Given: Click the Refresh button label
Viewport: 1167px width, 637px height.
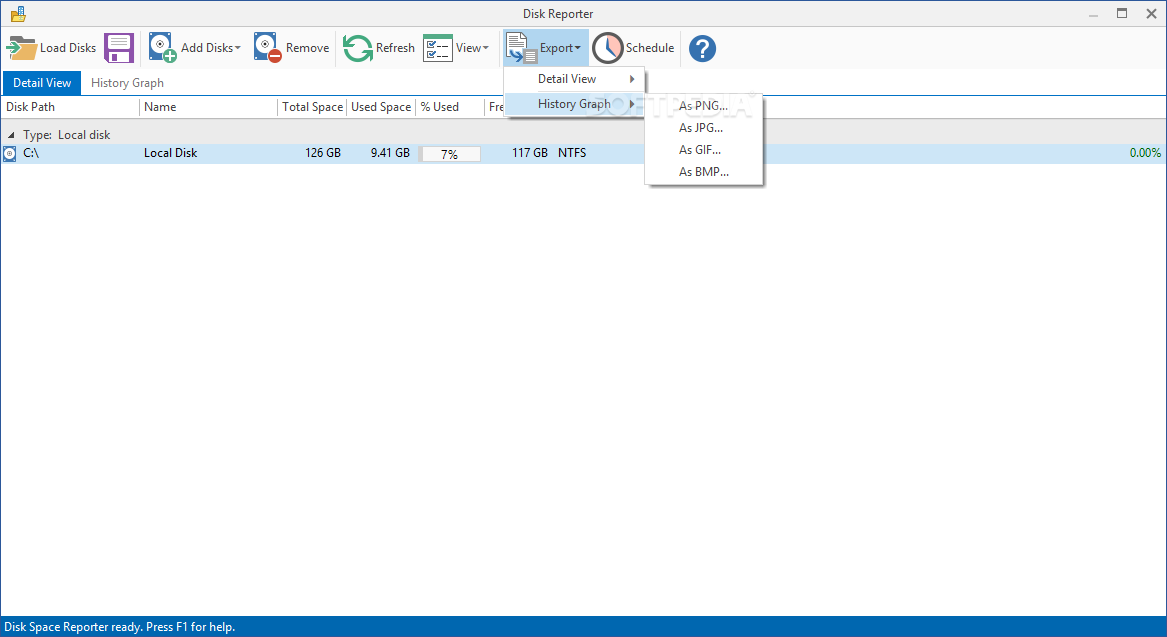Looking at the screenshot, I should tap(395, 48).
